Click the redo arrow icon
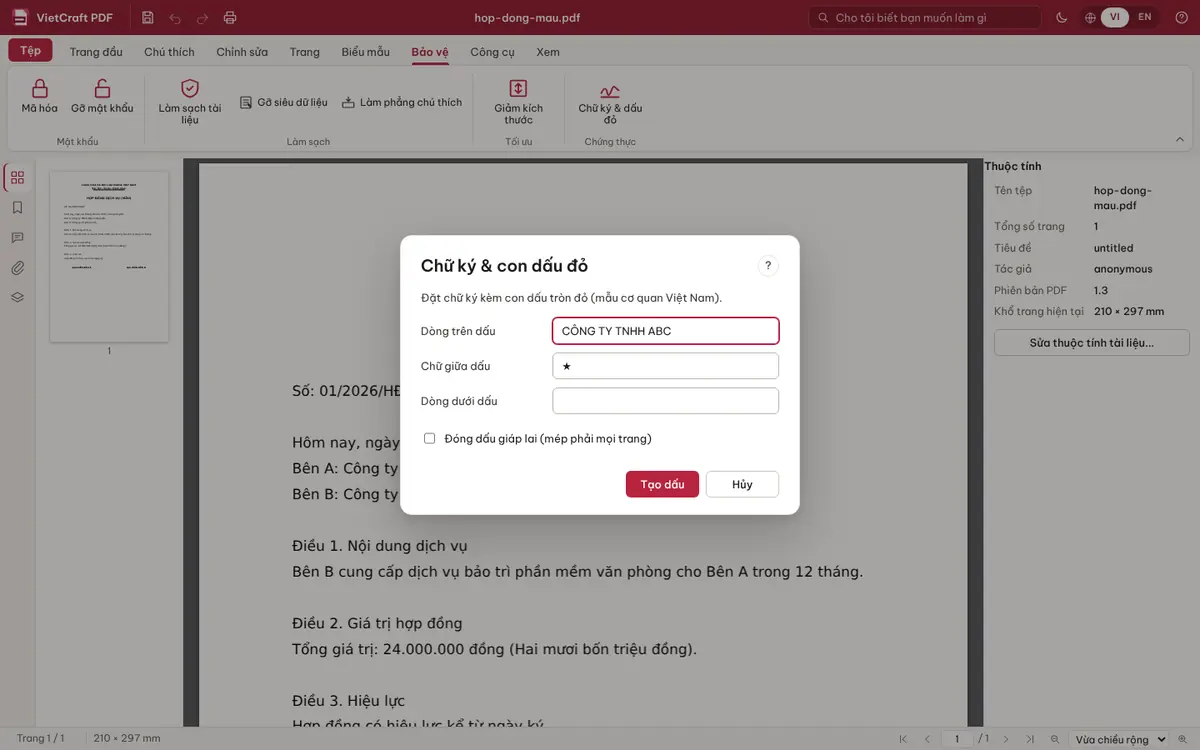The image size is (1200, 750). click(202, 18)
